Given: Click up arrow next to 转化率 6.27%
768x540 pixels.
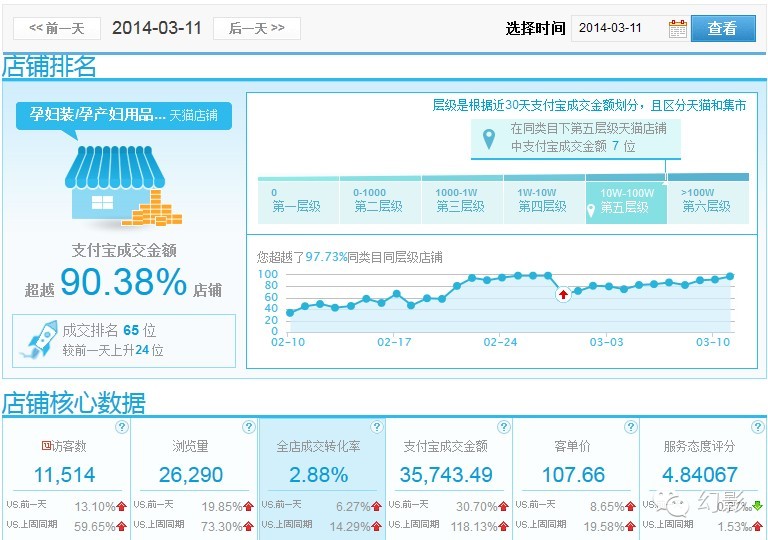Looking at the screenshot, I should [376, 506].
